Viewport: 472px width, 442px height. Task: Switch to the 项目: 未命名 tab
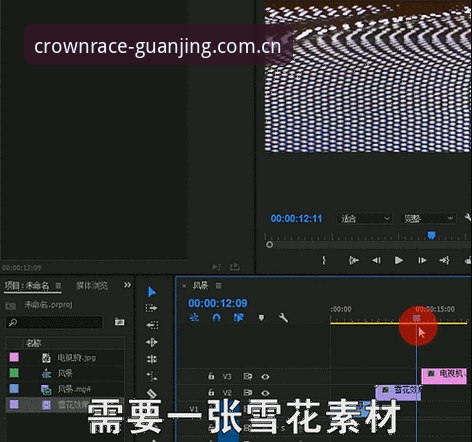27,286
